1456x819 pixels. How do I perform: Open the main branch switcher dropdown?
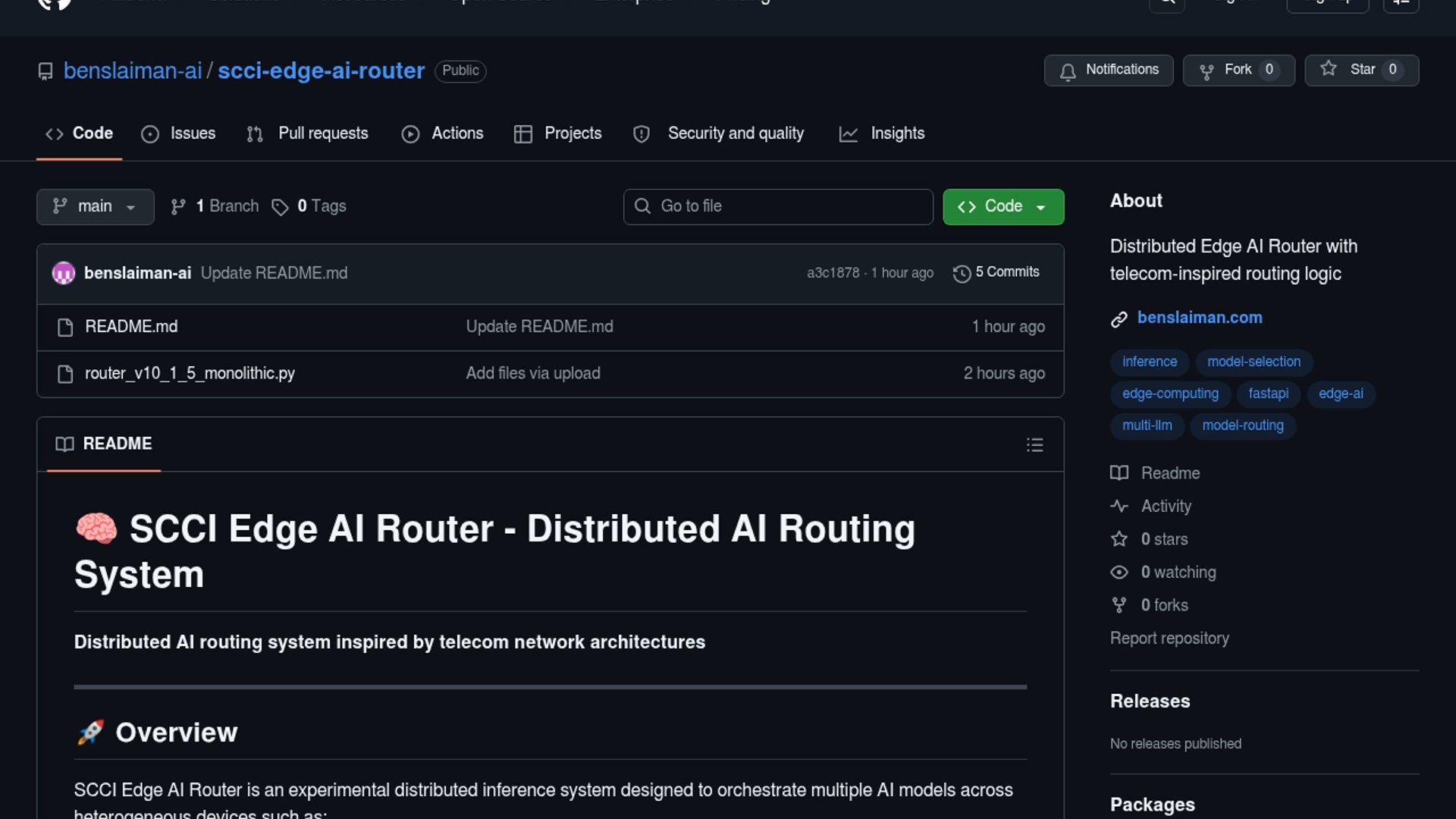95,206
